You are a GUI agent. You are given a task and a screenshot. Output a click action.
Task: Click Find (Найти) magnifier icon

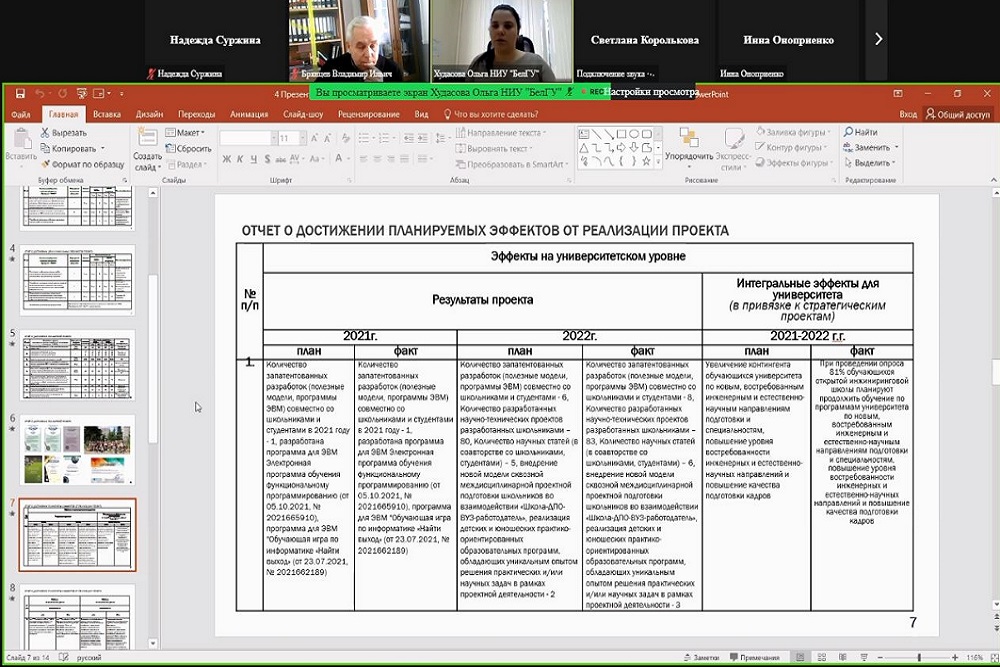(x=848, y=132)
